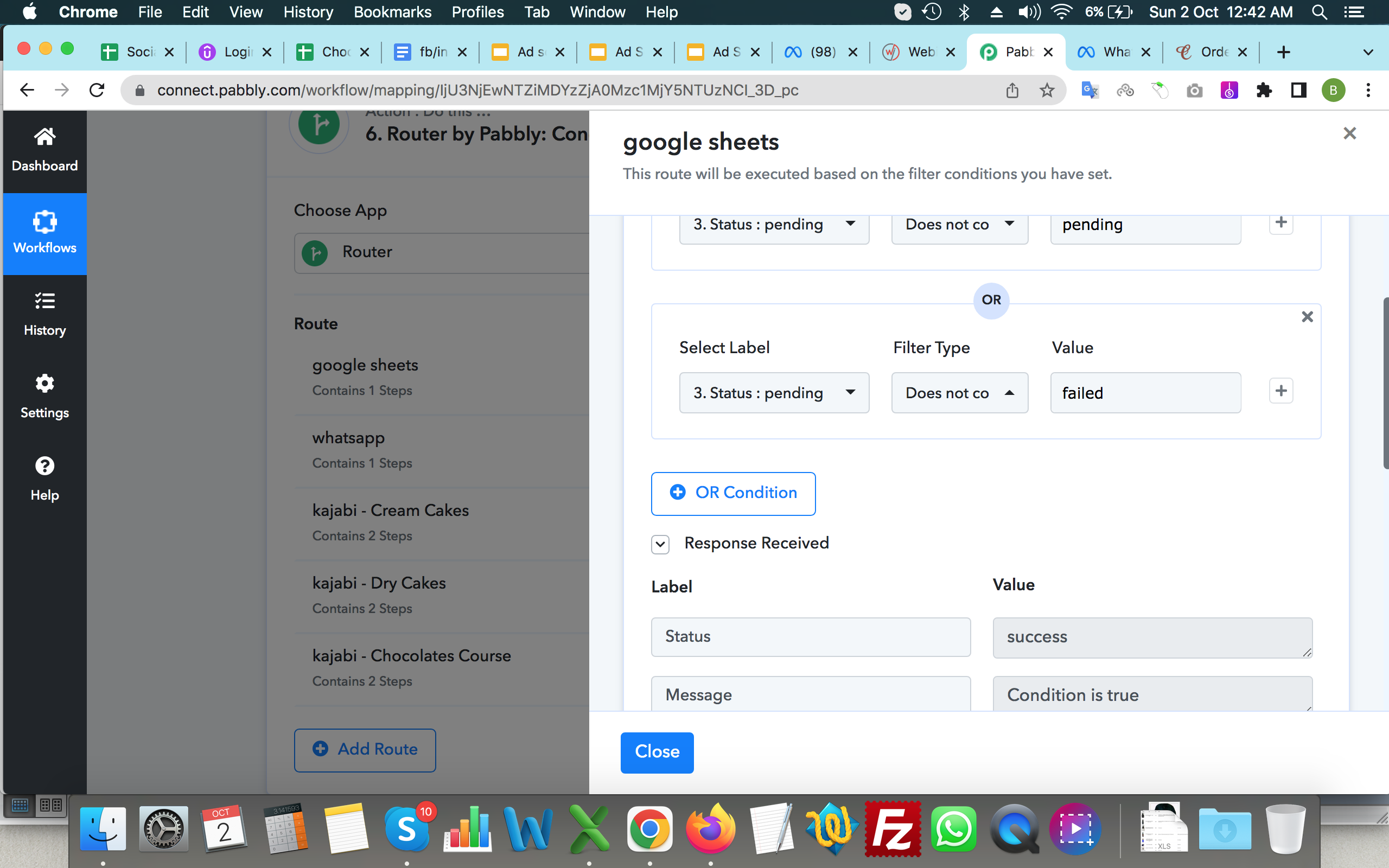Open Firefox from the dock
The width and height of the screenshot is (1389, 868).
click(711, 829)
